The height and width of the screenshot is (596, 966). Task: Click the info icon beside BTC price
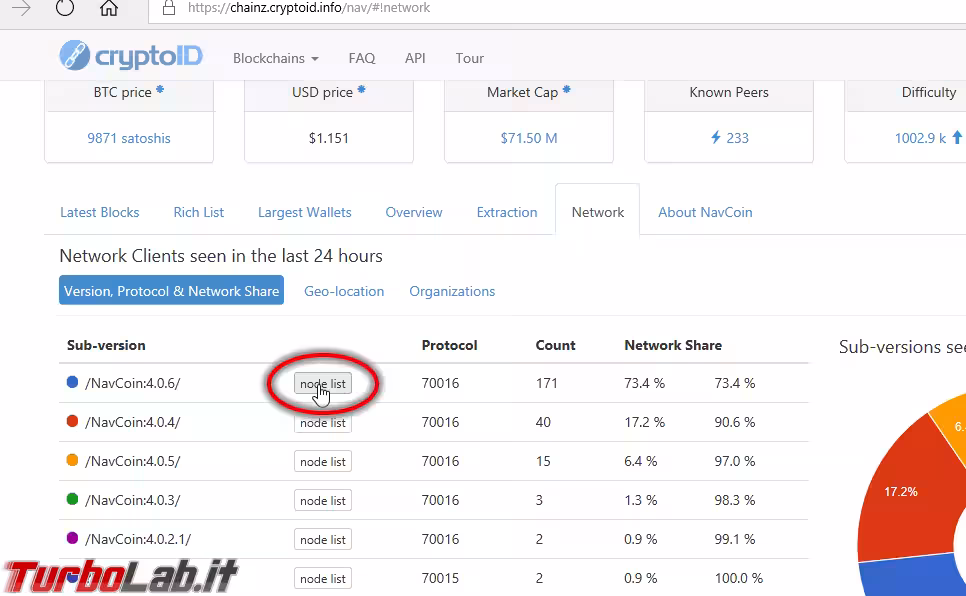160,91
